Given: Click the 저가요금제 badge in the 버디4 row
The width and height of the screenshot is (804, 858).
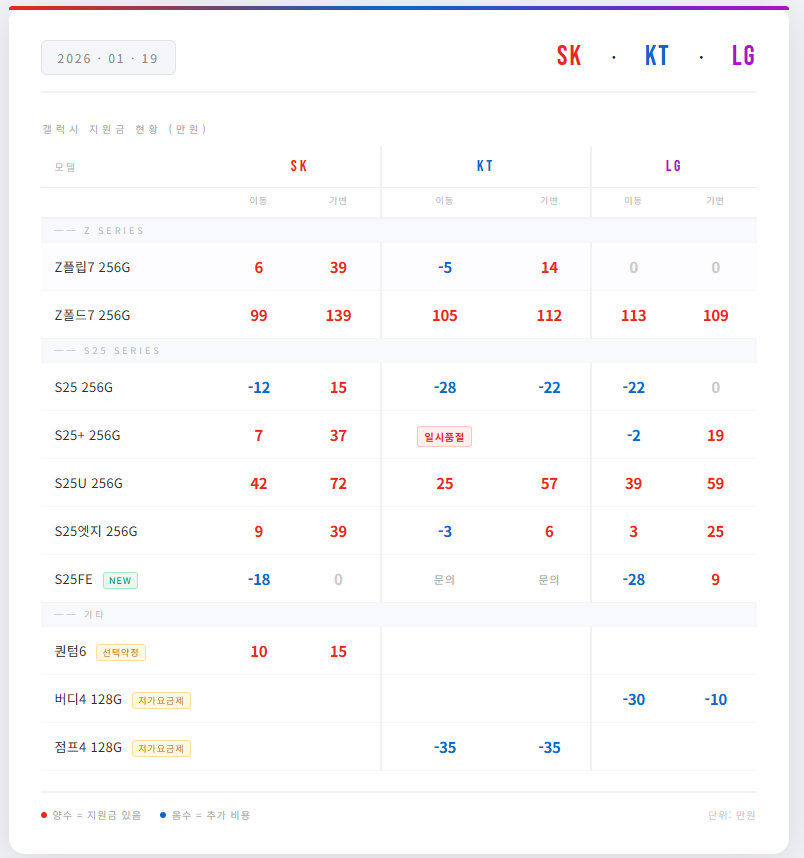Looking at the screenshot, I should [x=161, y=700].
